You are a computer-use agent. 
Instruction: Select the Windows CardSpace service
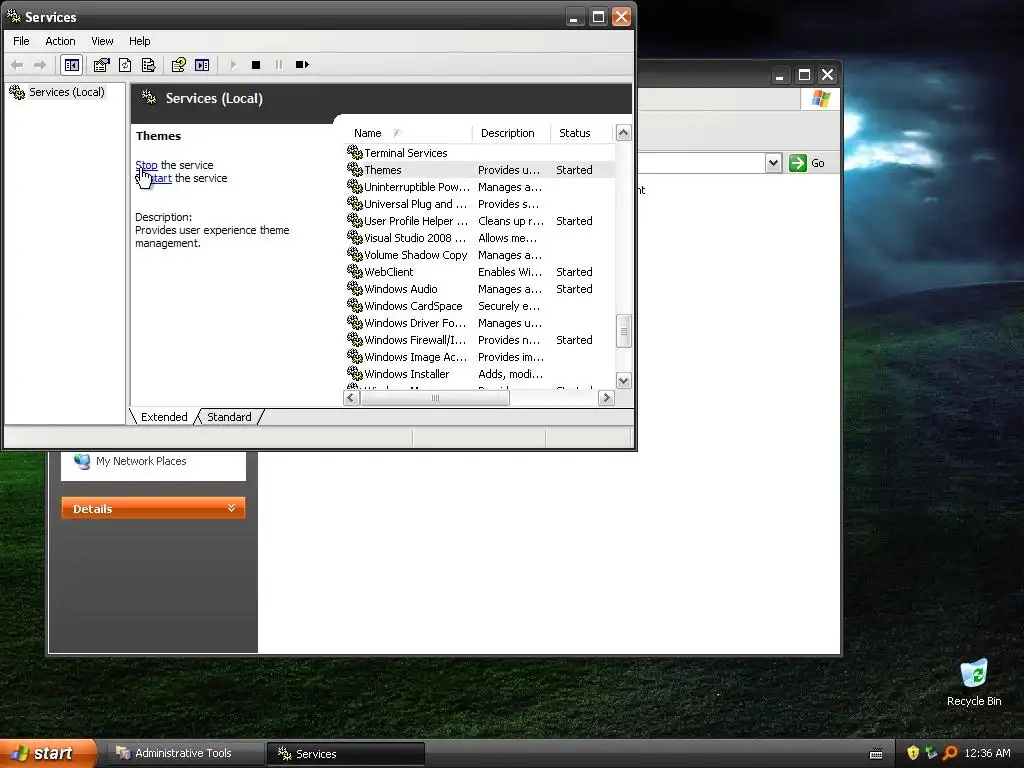(x=480, y=306)
